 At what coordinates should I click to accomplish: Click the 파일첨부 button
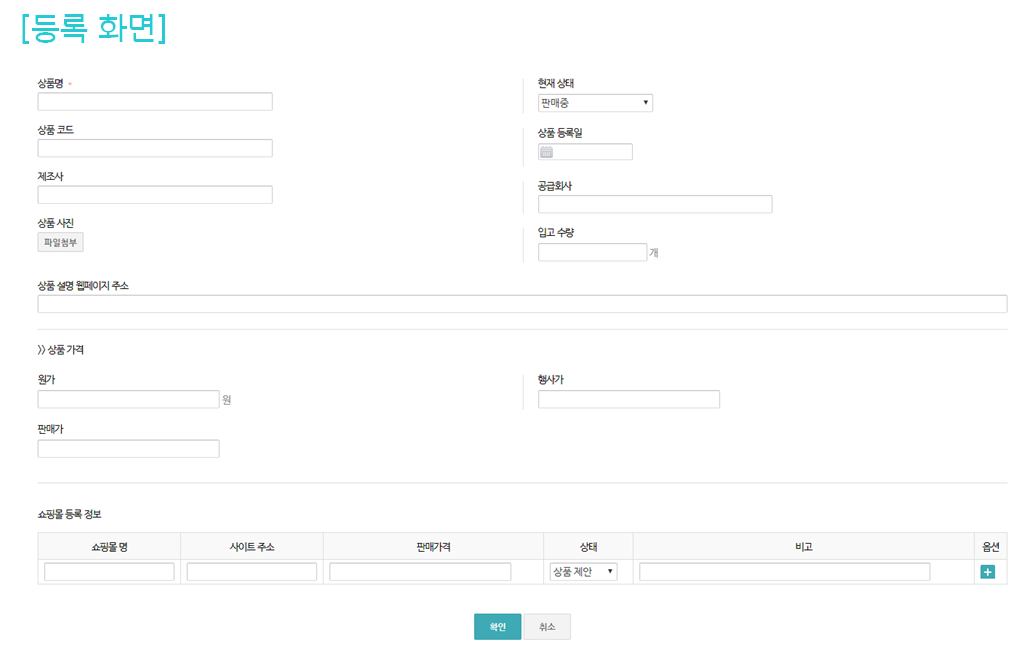[61, 242]
